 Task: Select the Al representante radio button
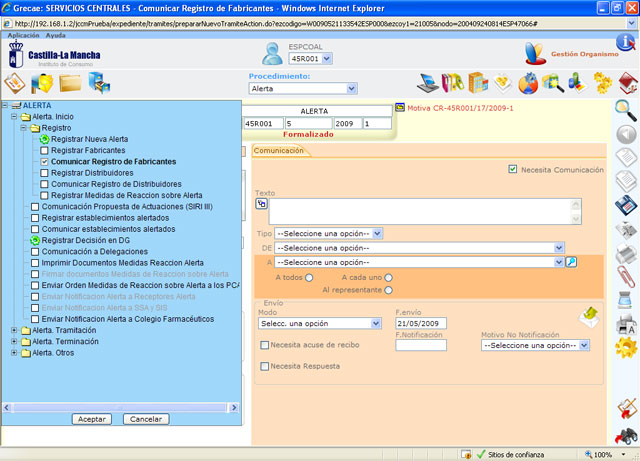388,290
